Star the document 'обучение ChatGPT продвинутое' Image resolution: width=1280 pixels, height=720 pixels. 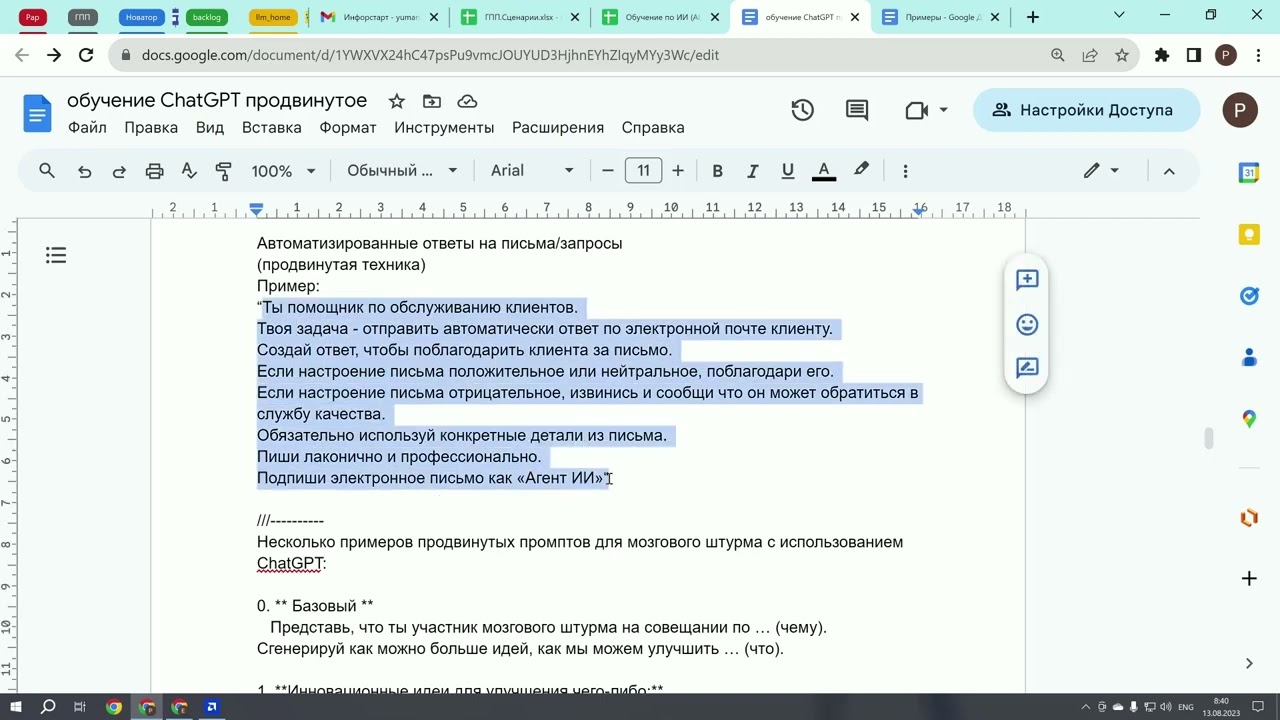(397, 101)
